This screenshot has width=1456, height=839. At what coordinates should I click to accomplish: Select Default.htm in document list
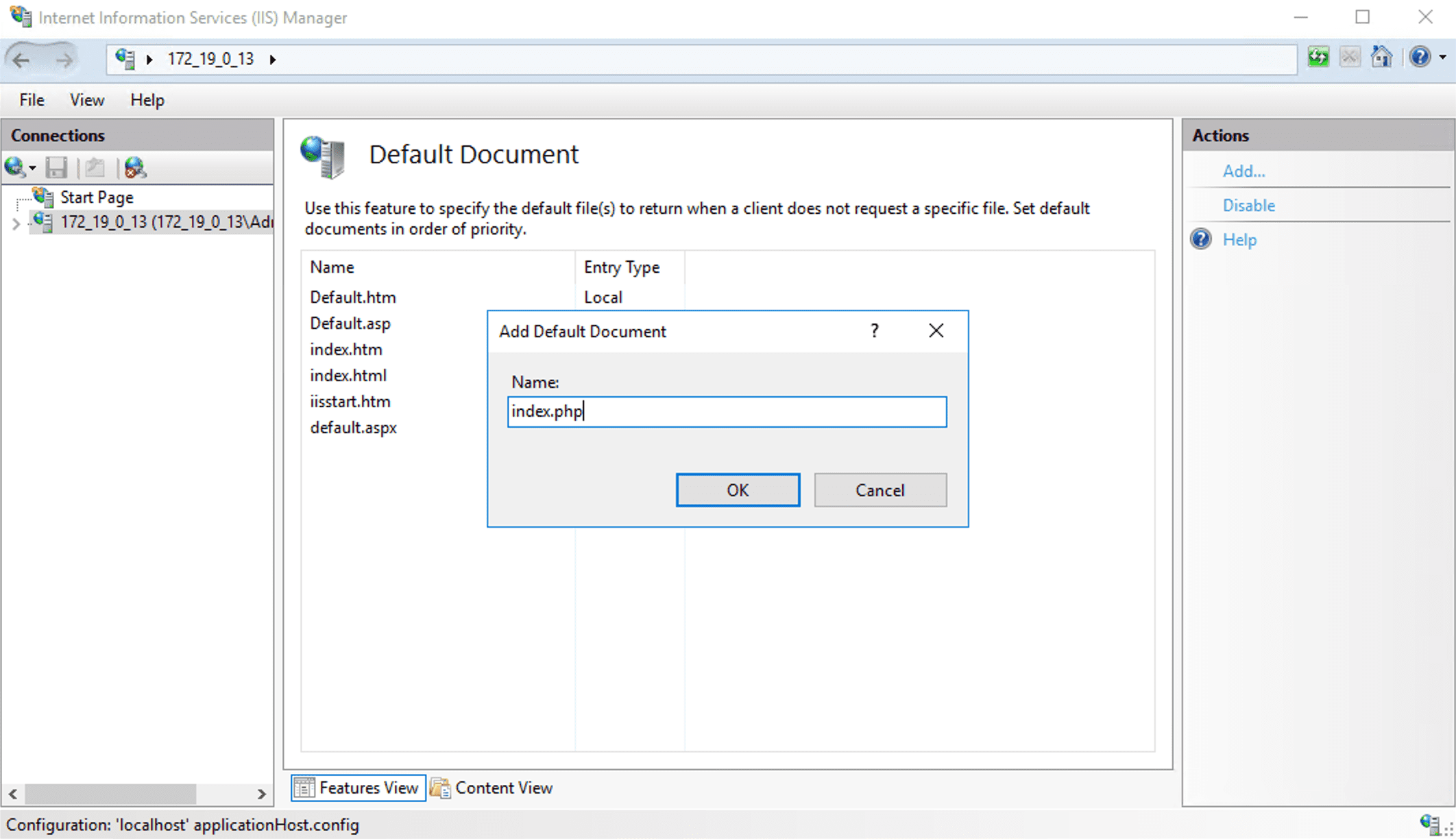[353, 297]
